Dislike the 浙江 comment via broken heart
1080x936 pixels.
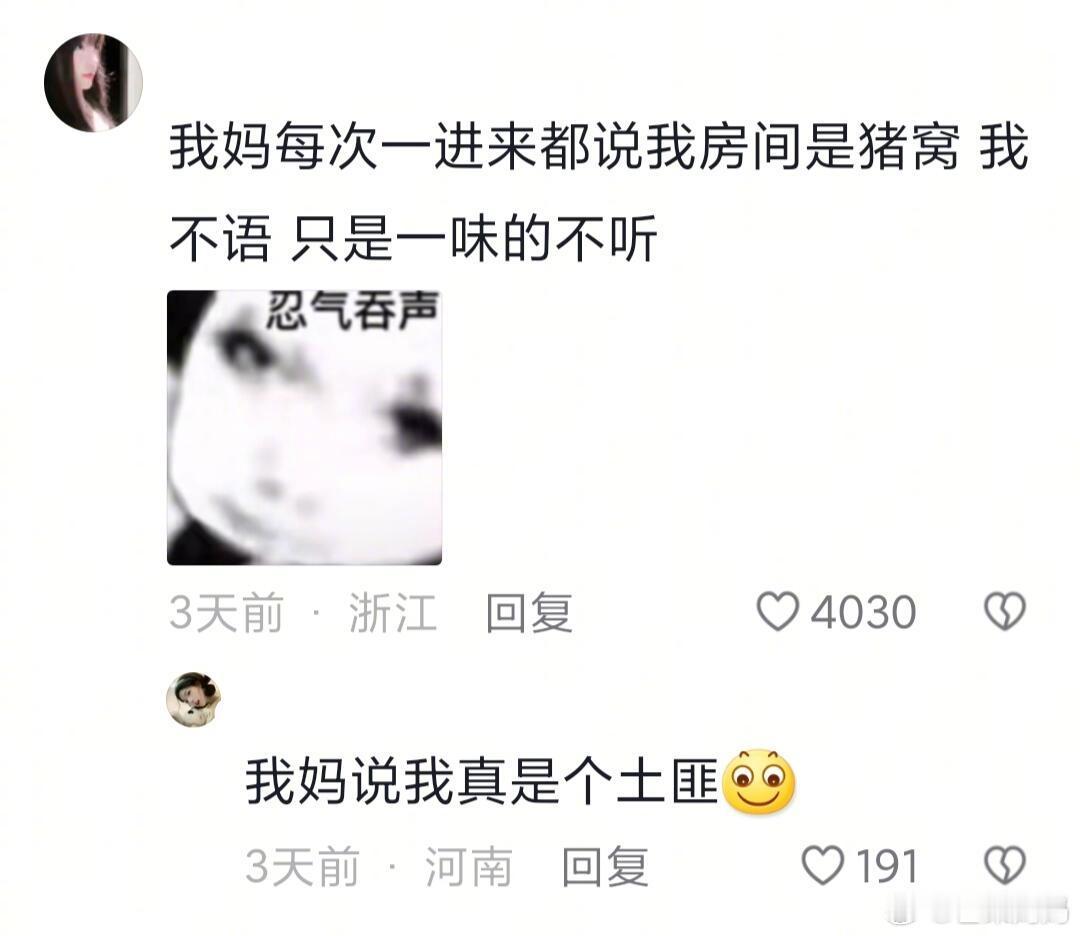[1005, 611]
